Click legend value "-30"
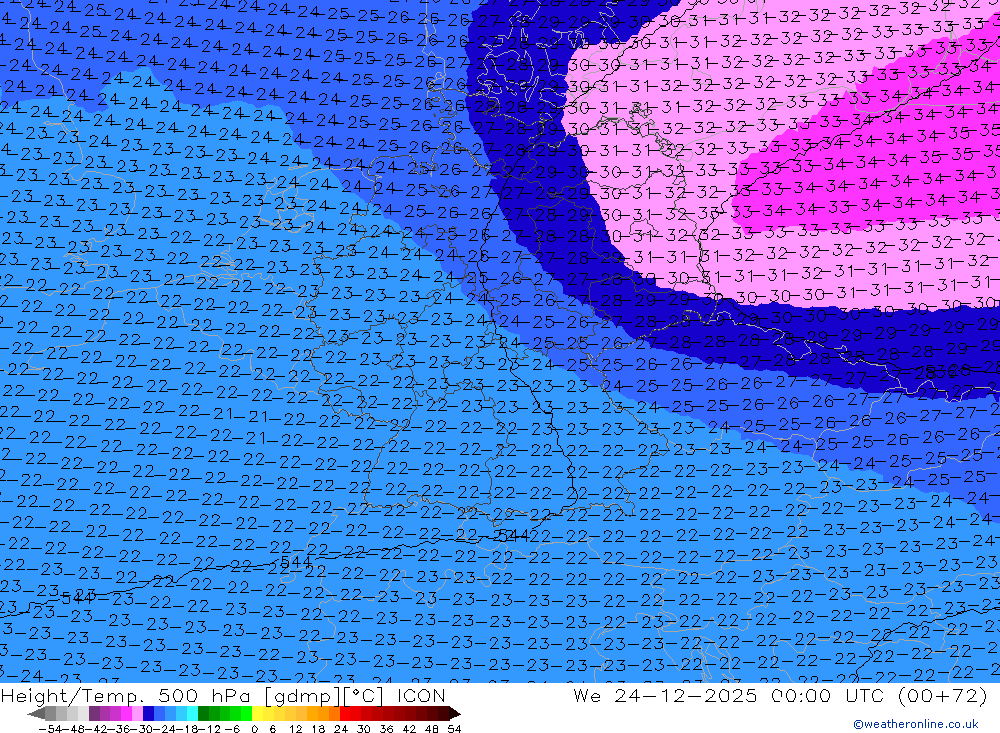This screenshot has height=733, width=1000. coord(143,729)
